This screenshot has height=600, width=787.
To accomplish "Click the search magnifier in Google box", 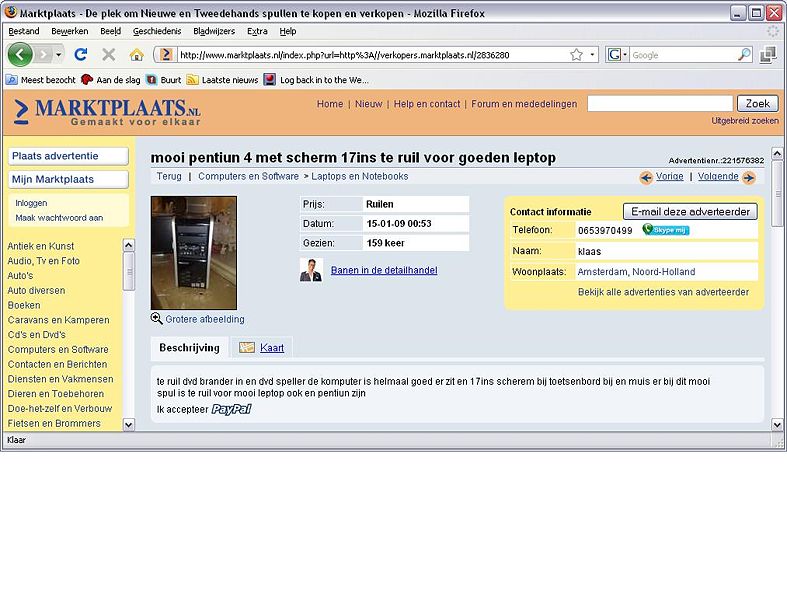I will coord(744,55).
